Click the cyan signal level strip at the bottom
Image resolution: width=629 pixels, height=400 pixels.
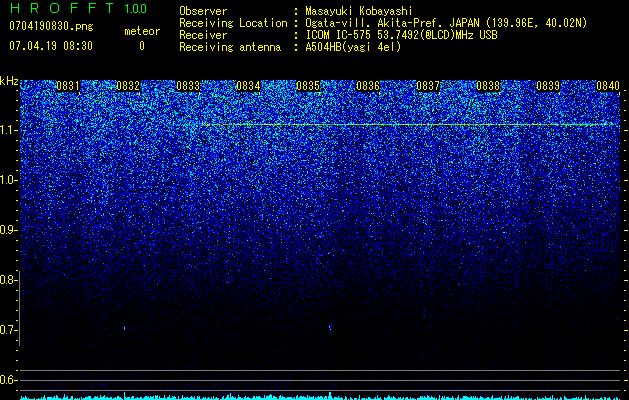pyautogui.click(x=321, y=397)
